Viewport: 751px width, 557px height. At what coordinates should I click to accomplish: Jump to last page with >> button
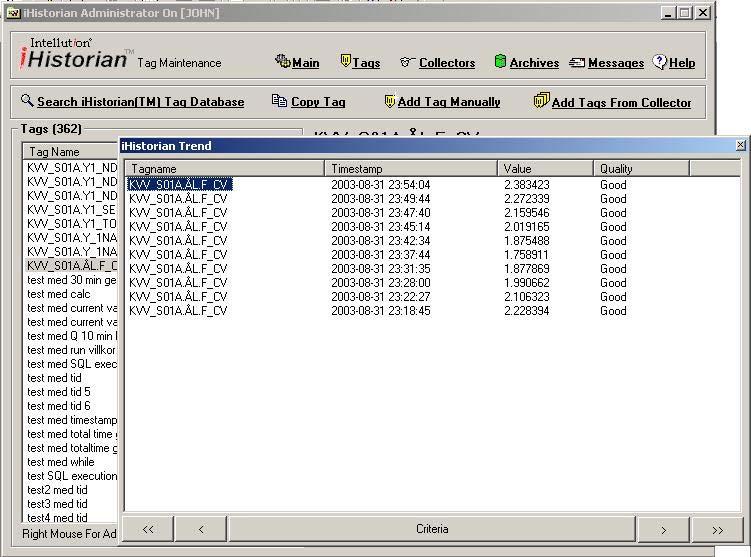(717, 530)
